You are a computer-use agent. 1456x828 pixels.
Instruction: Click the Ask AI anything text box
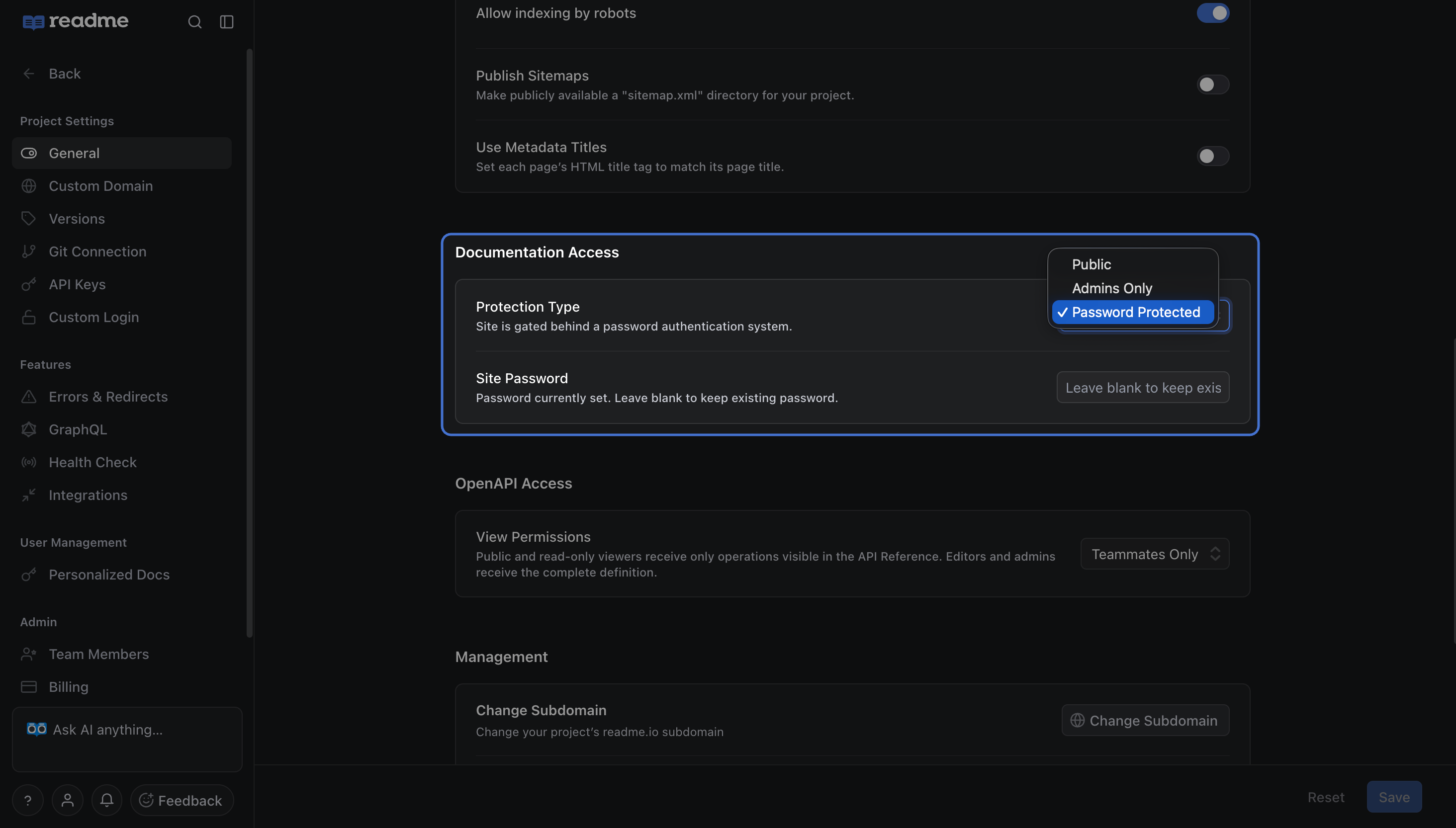127,740
